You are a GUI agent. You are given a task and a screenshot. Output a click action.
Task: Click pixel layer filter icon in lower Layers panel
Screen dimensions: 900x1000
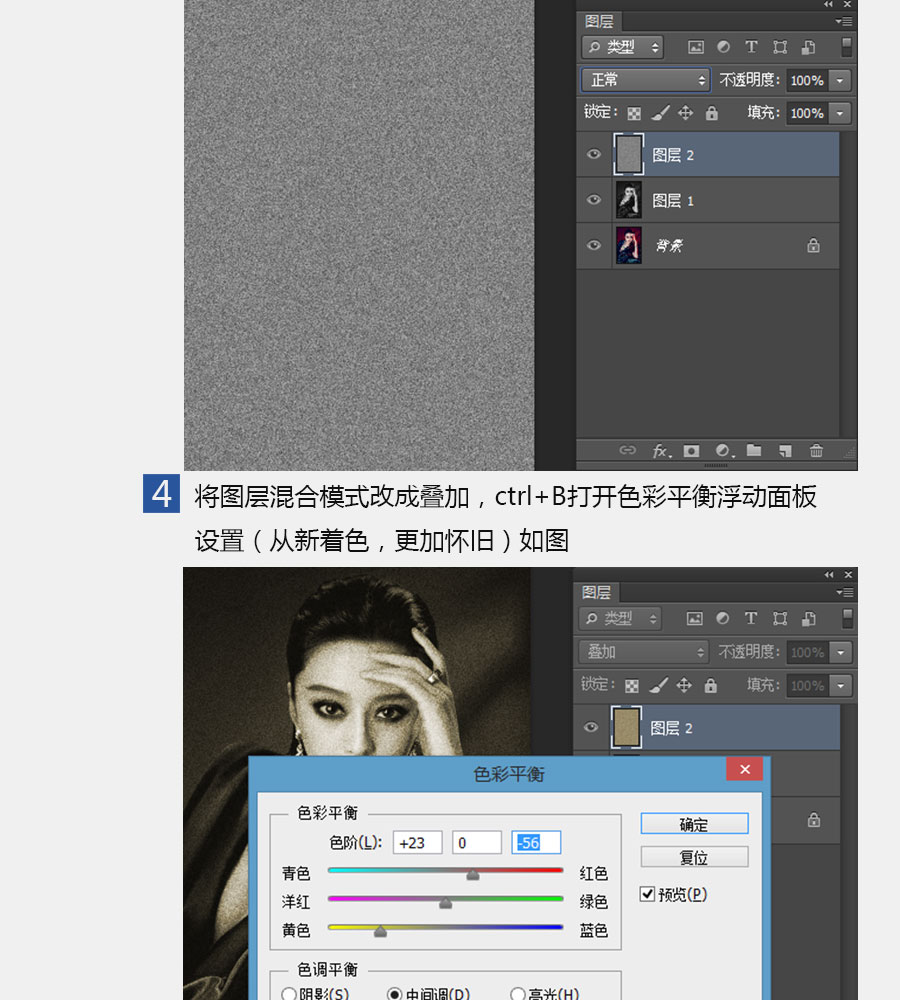(x=695, y=618)
